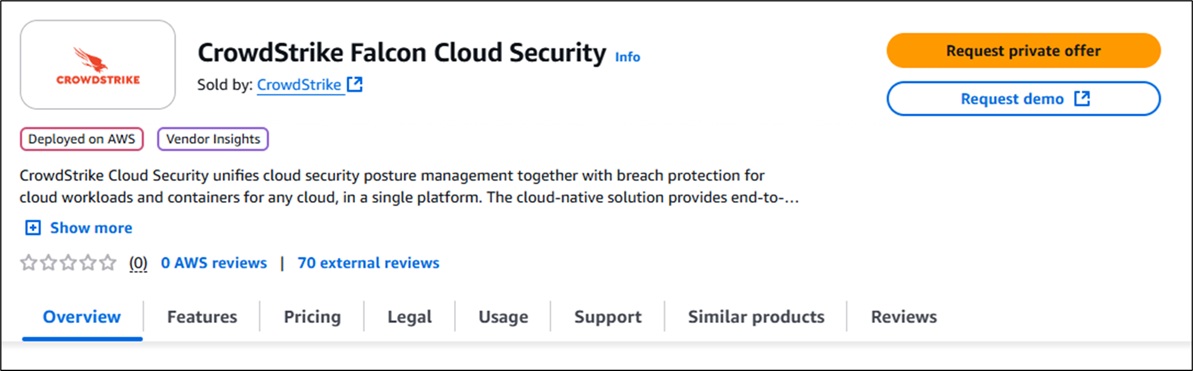1193x371 pixels.
Task: Switch to the Pricing tab
Action: (312, 316)
